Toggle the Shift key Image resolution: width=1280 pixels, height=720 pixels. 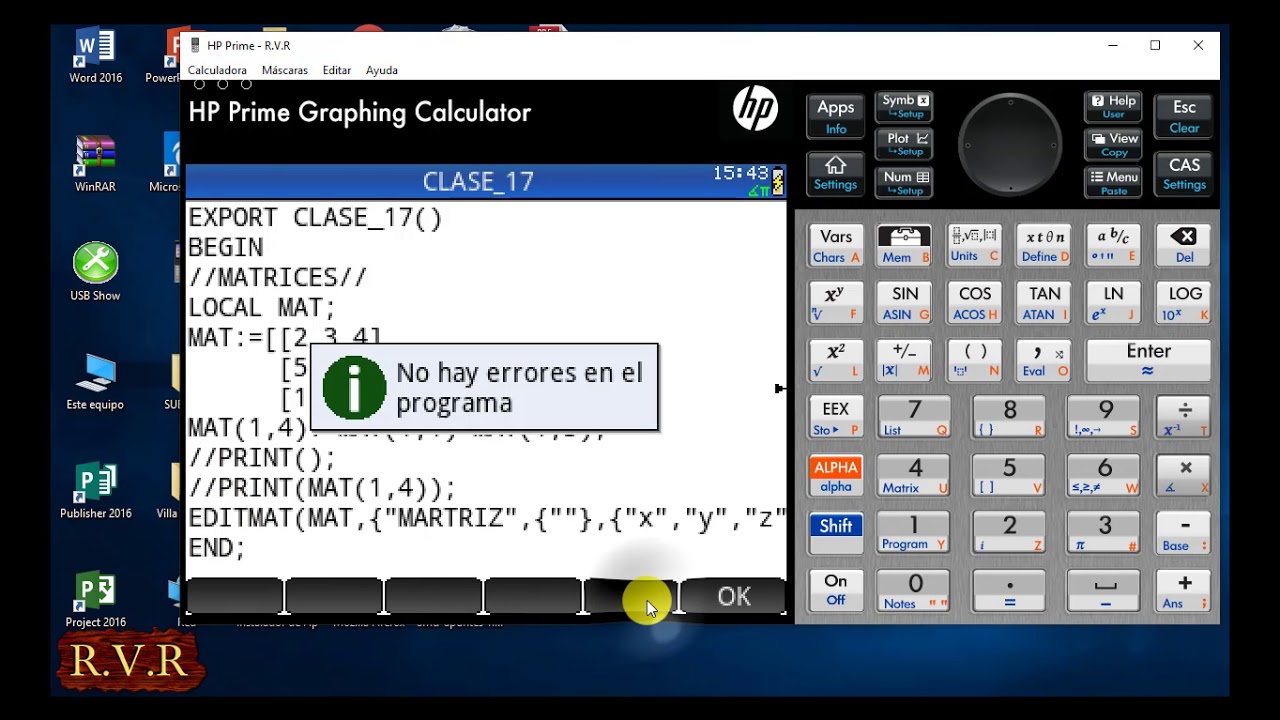tap(835, 534)
